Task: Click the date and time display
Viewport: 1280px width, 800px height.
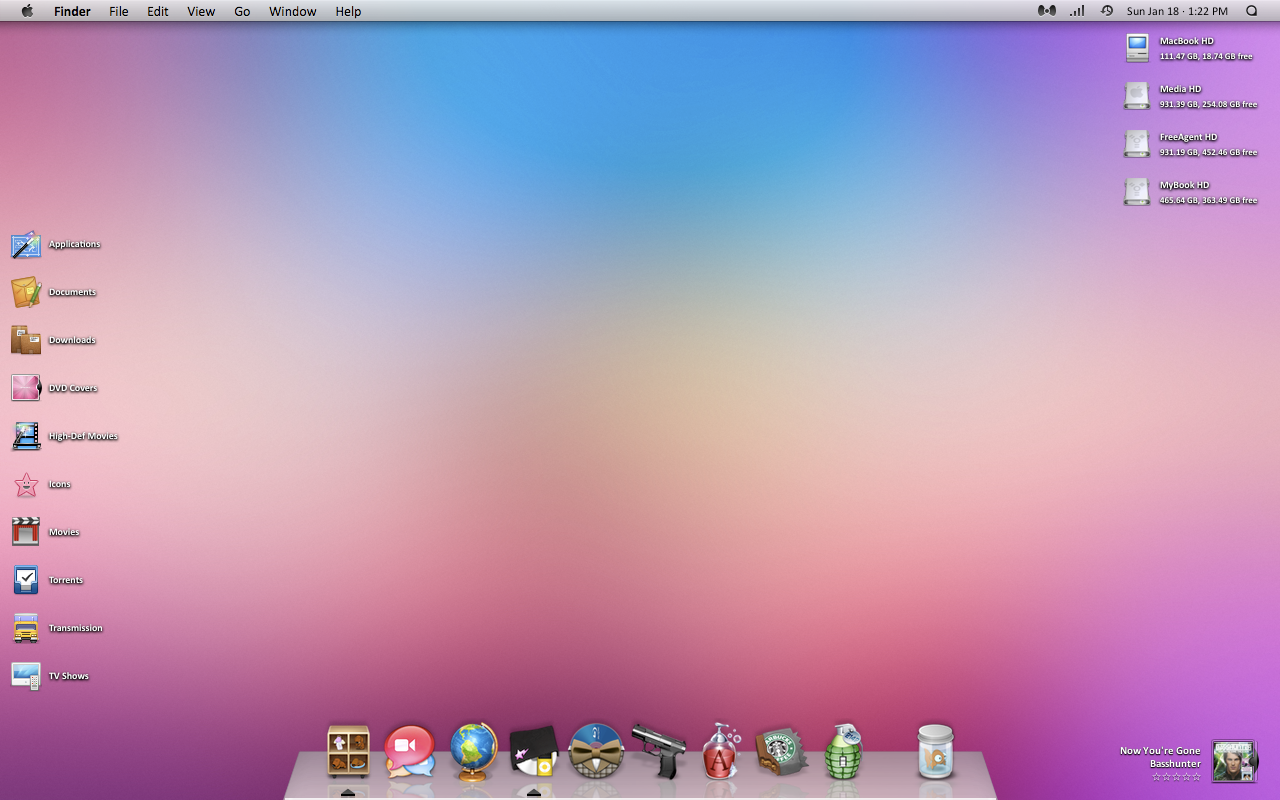Action: 1177,11
